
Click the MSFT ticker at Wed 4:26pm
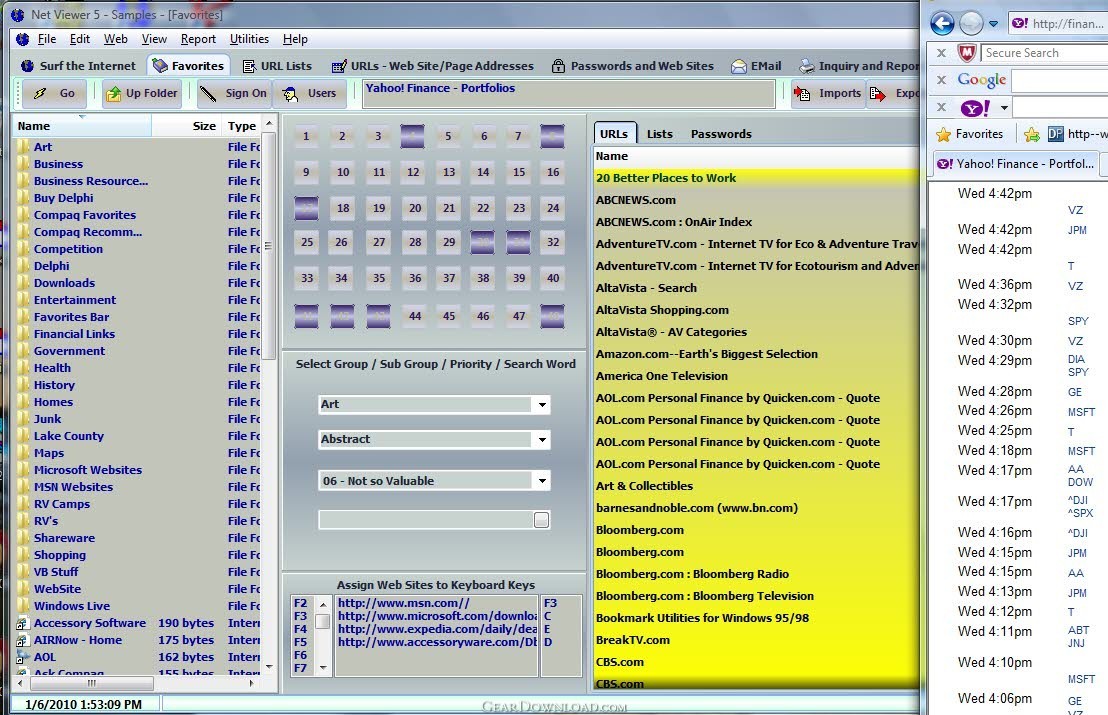click(x=1081, y=412)
